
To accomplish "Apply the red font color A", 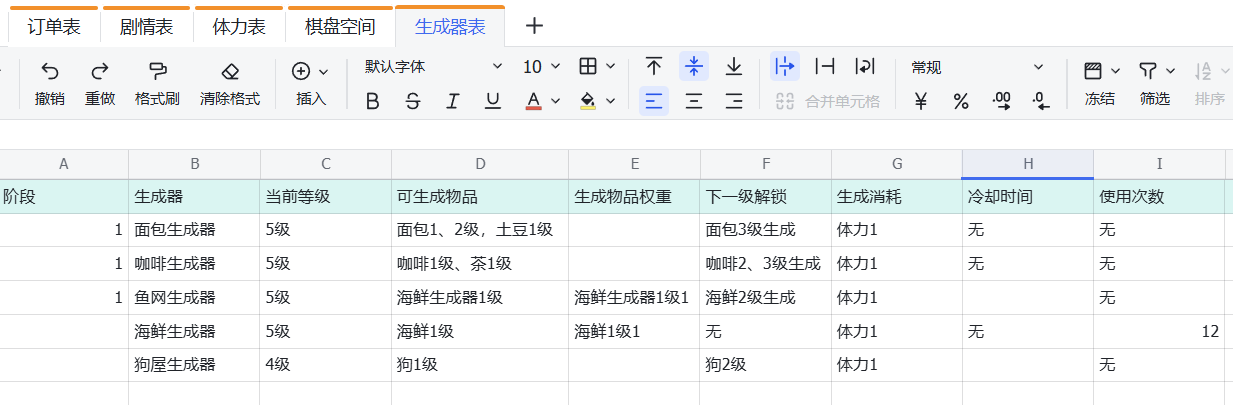I will point(533,101).
